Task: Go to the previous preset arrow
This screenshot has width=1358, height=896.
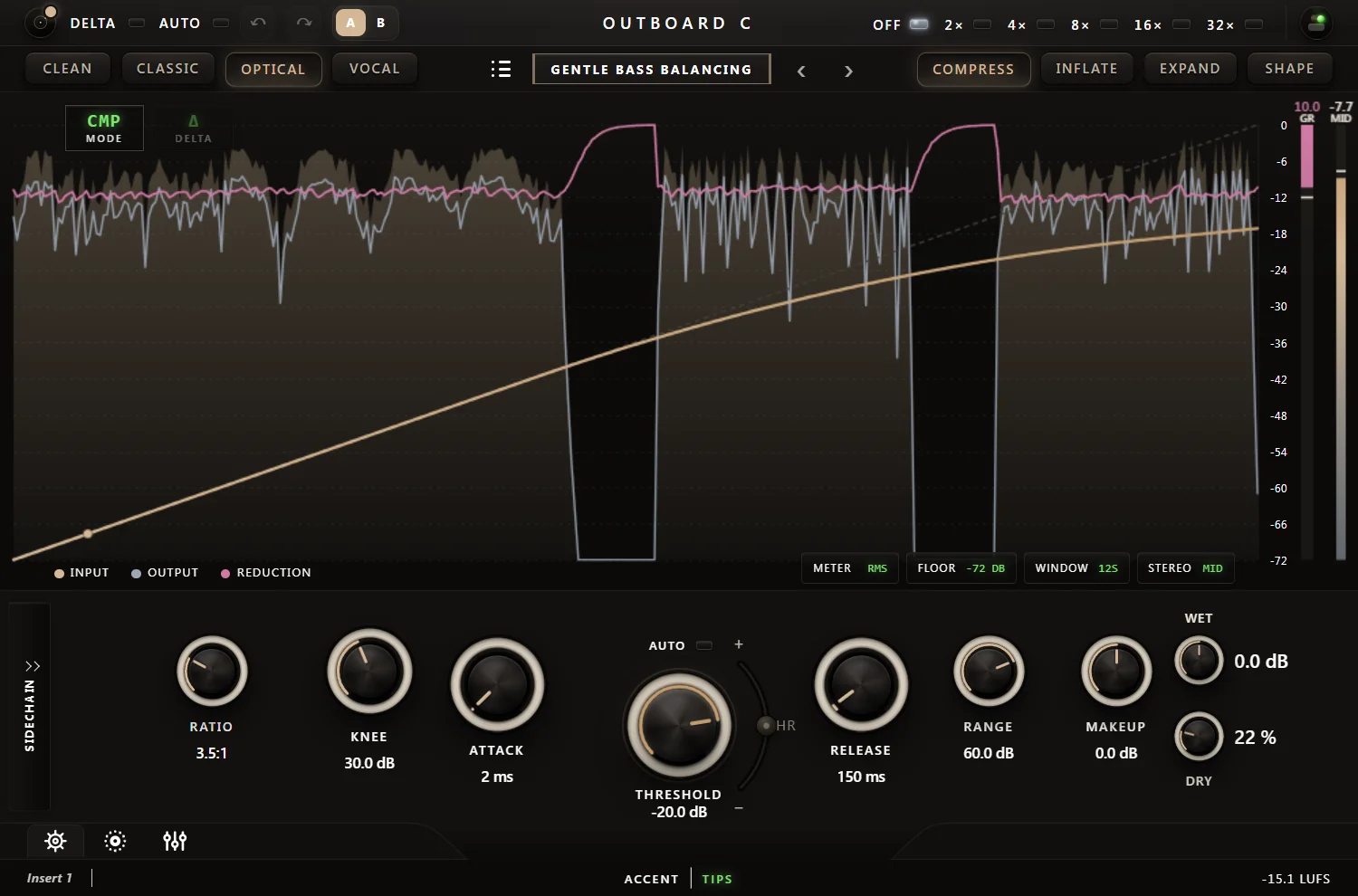Action: coord(801,71)
